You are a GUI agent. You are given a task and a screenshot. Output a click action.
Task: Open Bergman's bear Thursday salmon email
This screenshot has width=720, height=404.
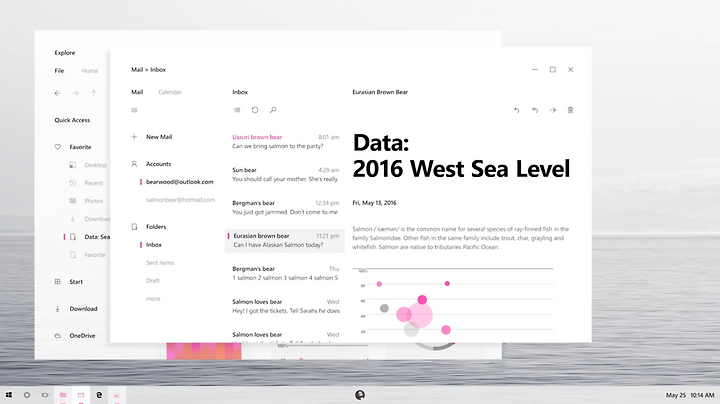point(285,274)
